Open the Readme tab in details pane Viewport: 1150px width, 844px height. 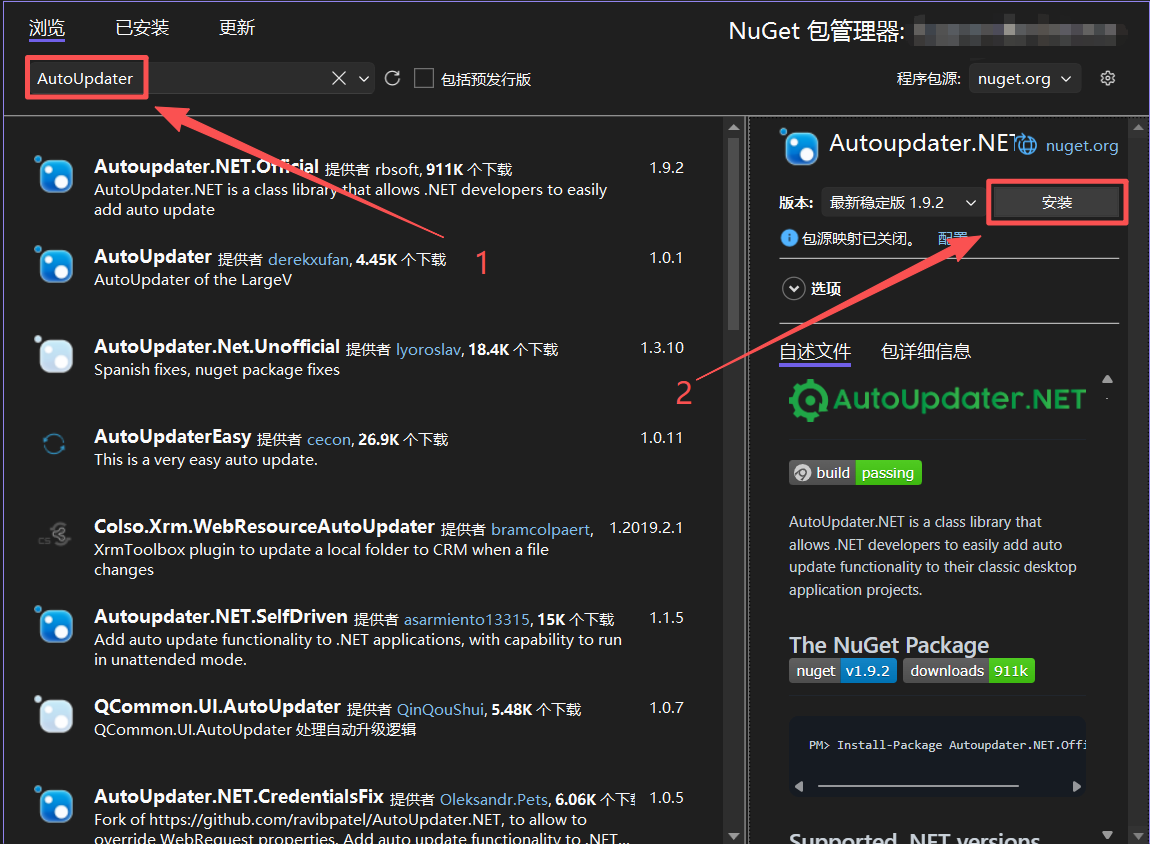[x=815, y=352]
